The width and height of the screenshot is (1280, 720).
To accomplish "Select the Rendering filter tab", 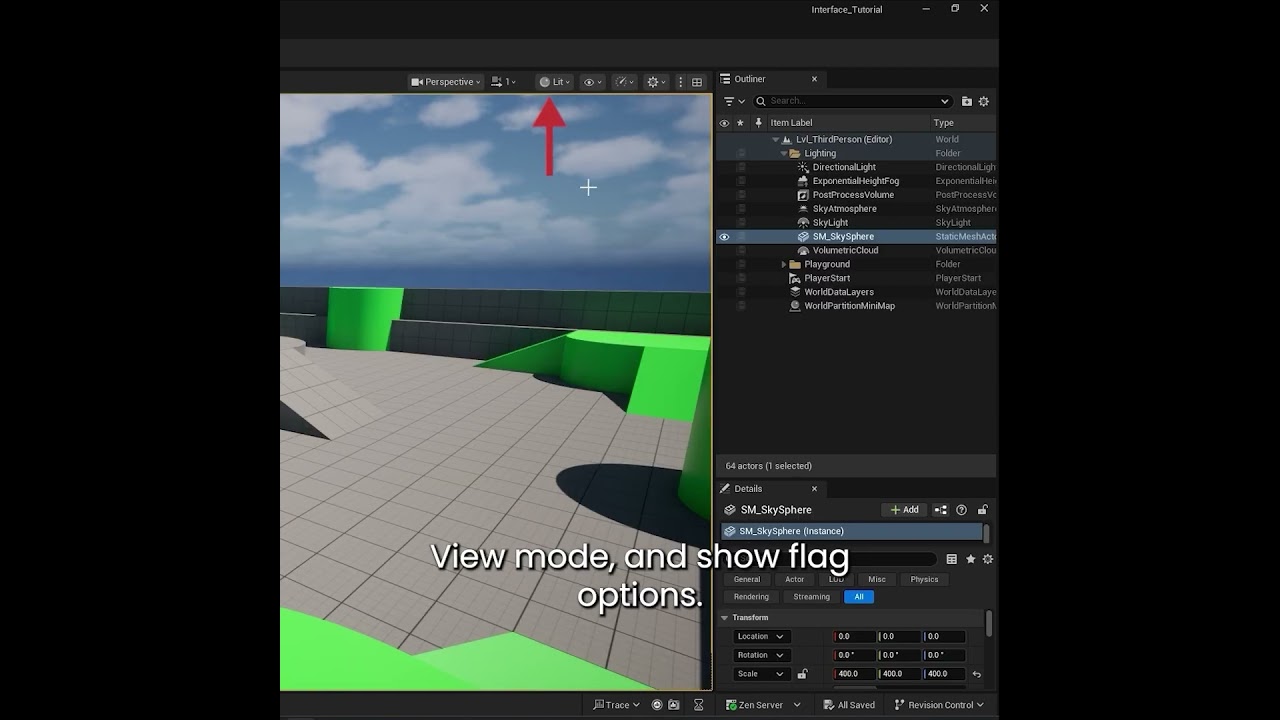I will pyautogui.click(x=751, y=597).
